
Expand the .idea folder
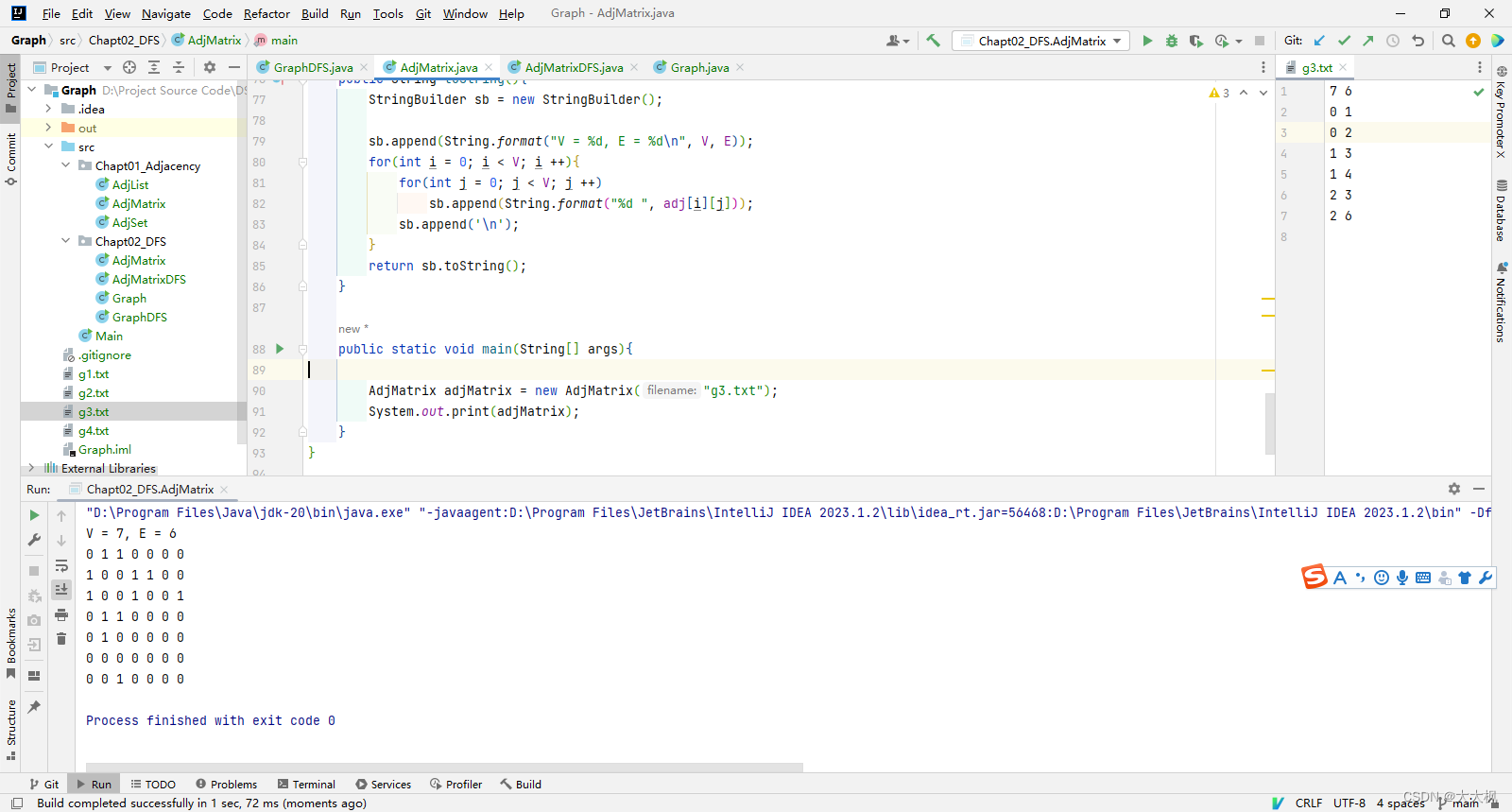[49, 109]
